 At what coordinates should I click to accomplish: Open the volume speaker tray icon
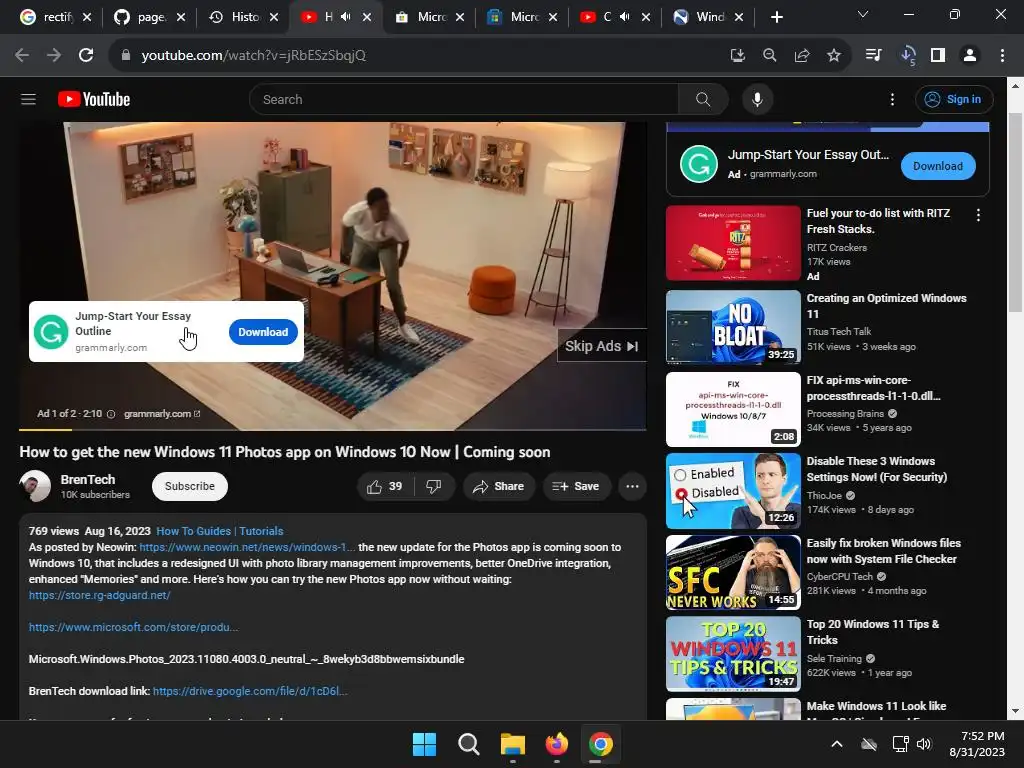(924, 744)
